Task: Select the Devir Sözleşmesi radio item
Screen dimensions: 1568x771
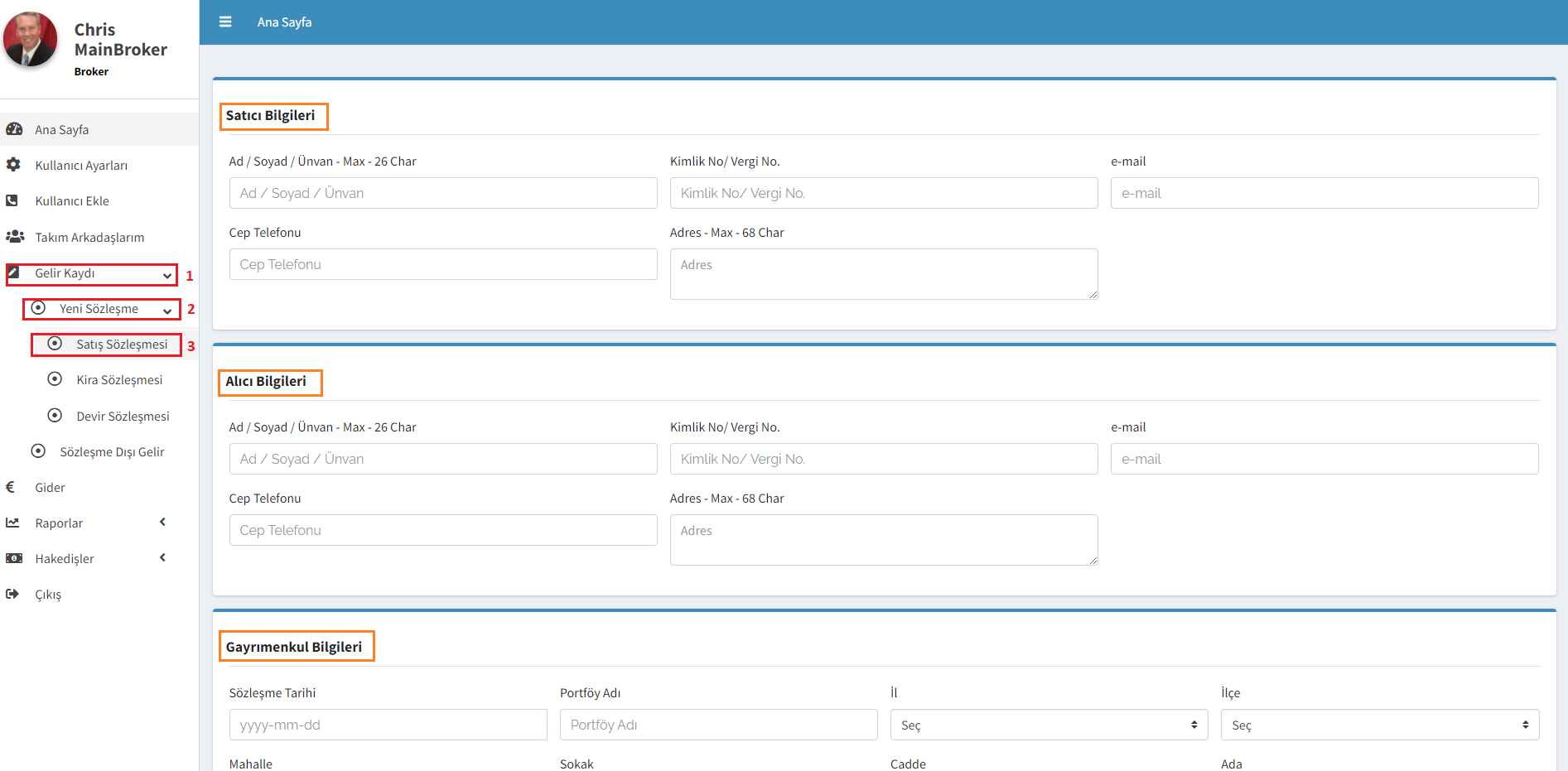Action: (x=55, y=416)
